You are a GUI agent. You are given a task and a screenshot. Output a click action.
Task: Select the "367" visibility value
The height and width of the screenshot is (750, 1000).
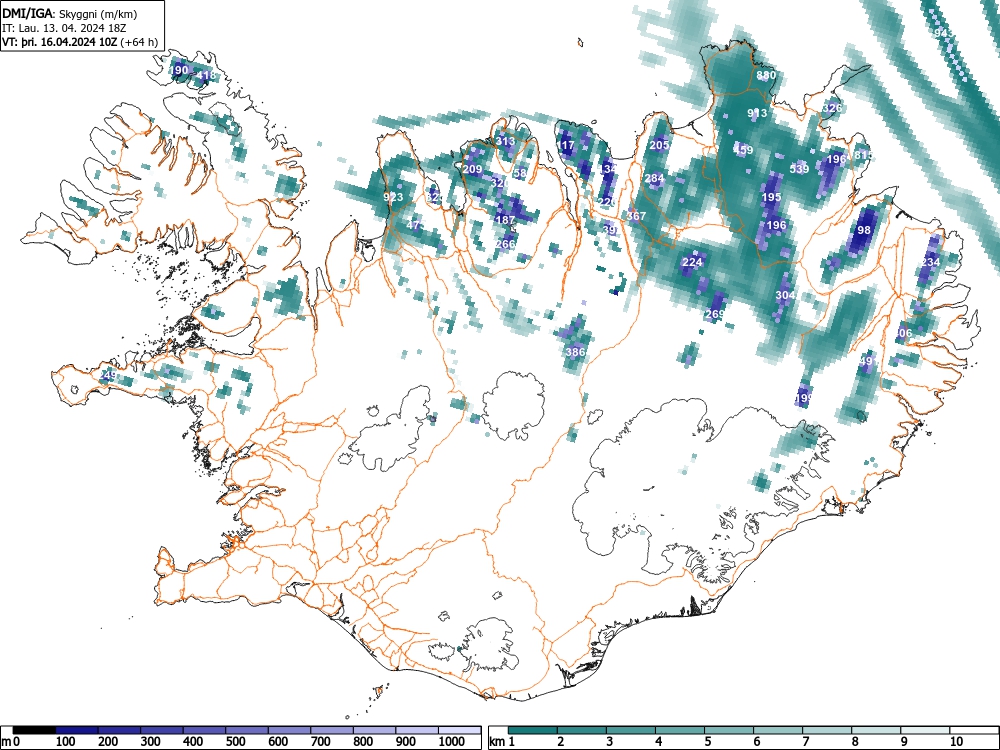click(636, 216)
